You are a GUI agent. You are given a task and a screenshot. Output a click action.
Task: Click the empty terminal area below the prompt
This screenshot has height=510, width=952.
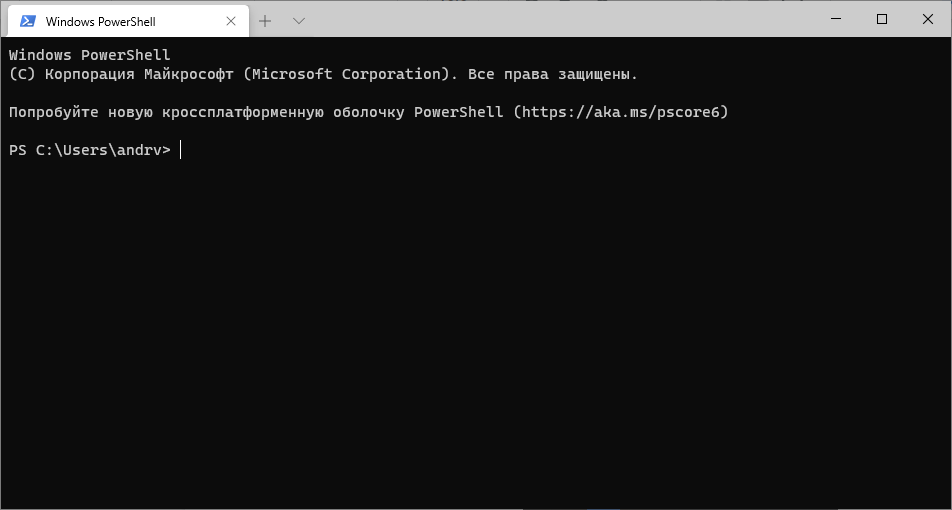click(x=476, y=330)
